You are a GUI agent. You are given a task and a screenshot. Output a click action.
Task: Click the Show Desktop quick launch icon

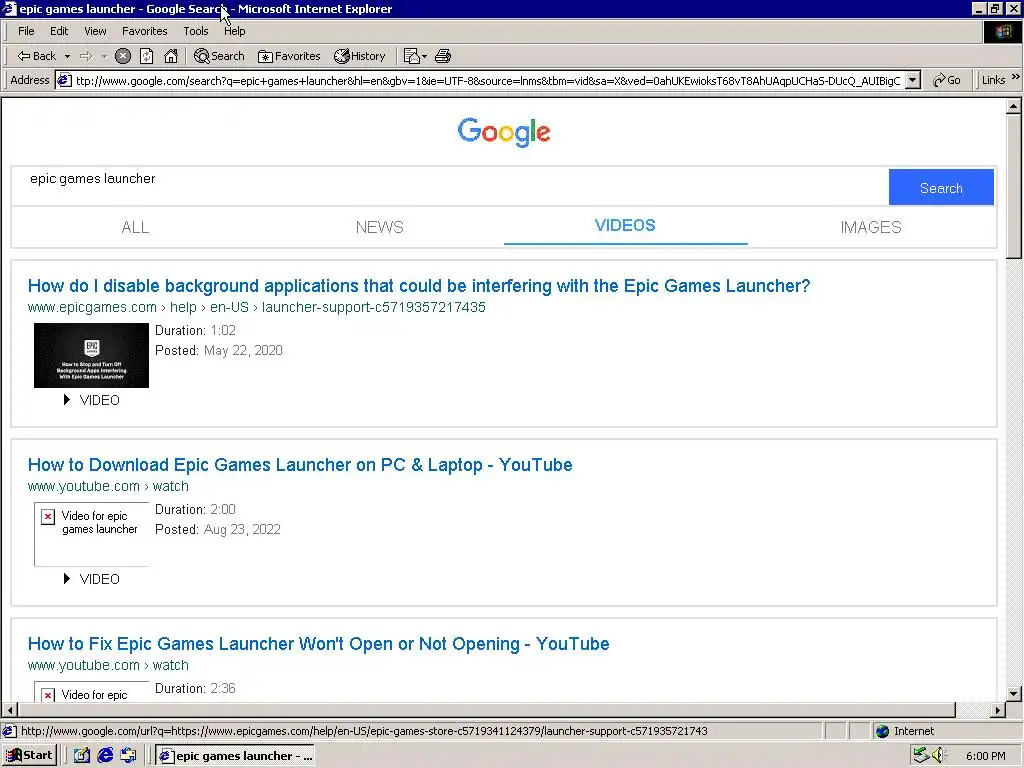pos(81,756)
